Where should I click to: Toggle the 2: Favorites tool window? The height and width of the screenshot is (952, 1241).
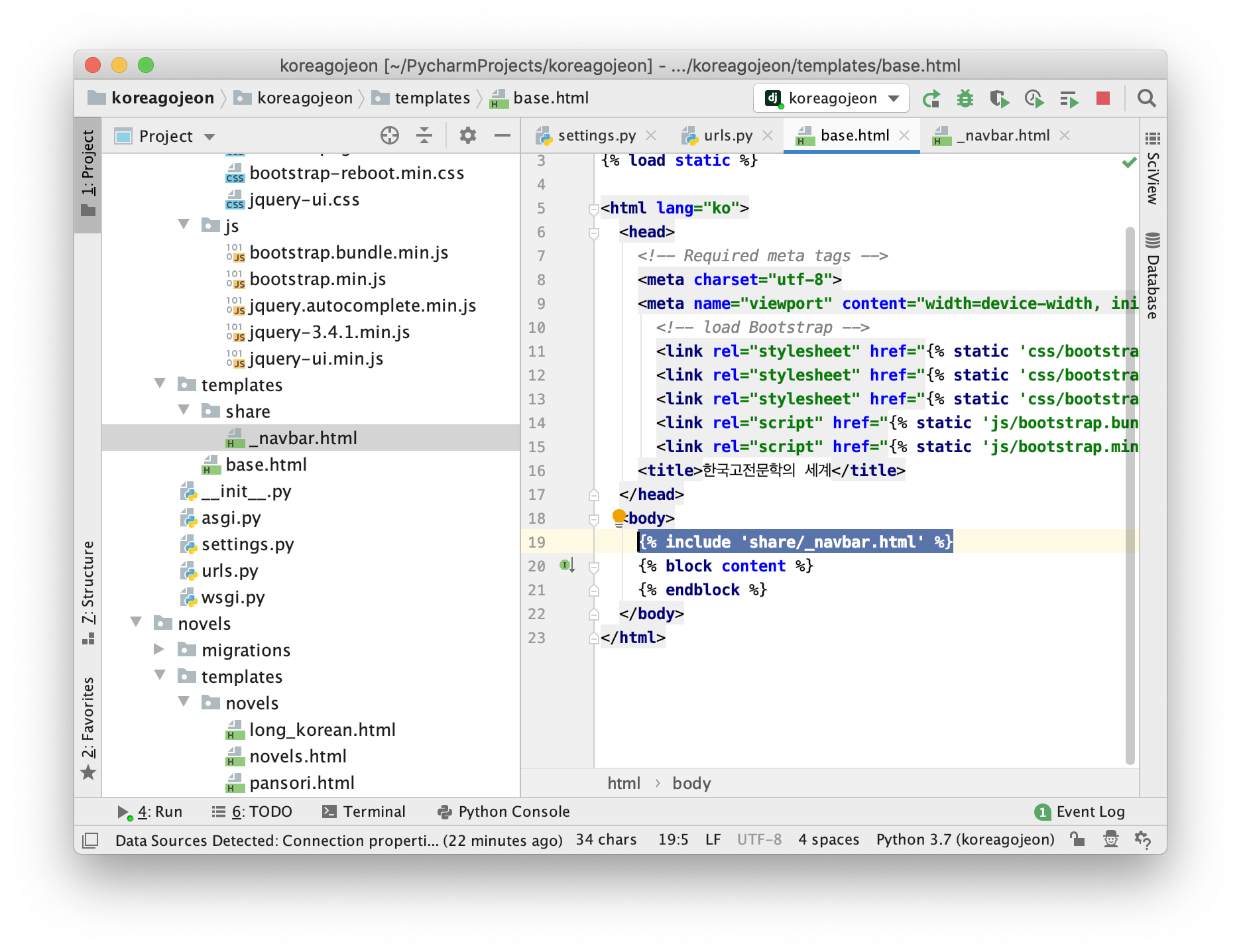tap(88, 728)
